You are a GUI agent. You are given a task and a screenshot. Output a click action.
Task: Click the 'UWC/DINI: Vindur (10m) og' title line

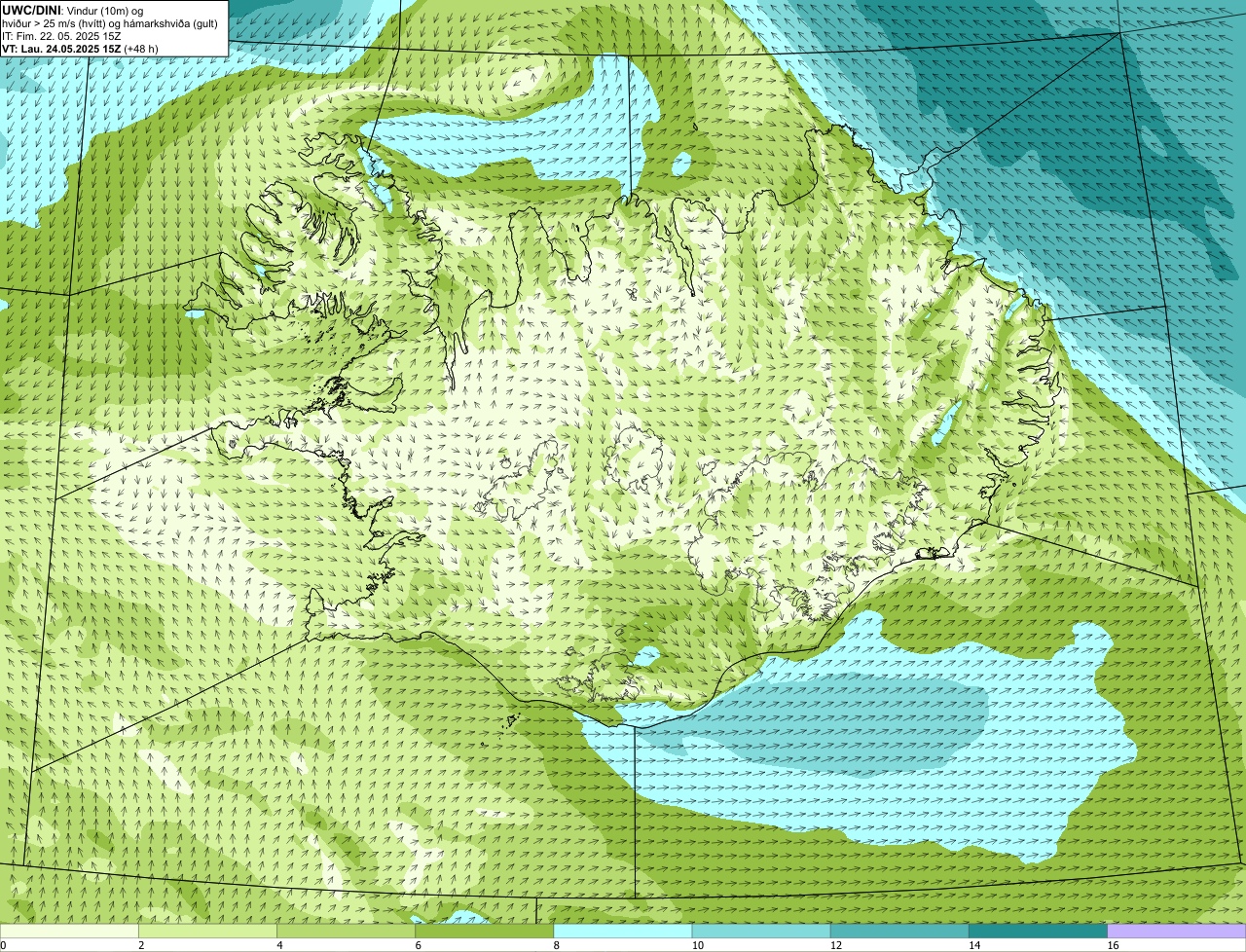[74, 11]
